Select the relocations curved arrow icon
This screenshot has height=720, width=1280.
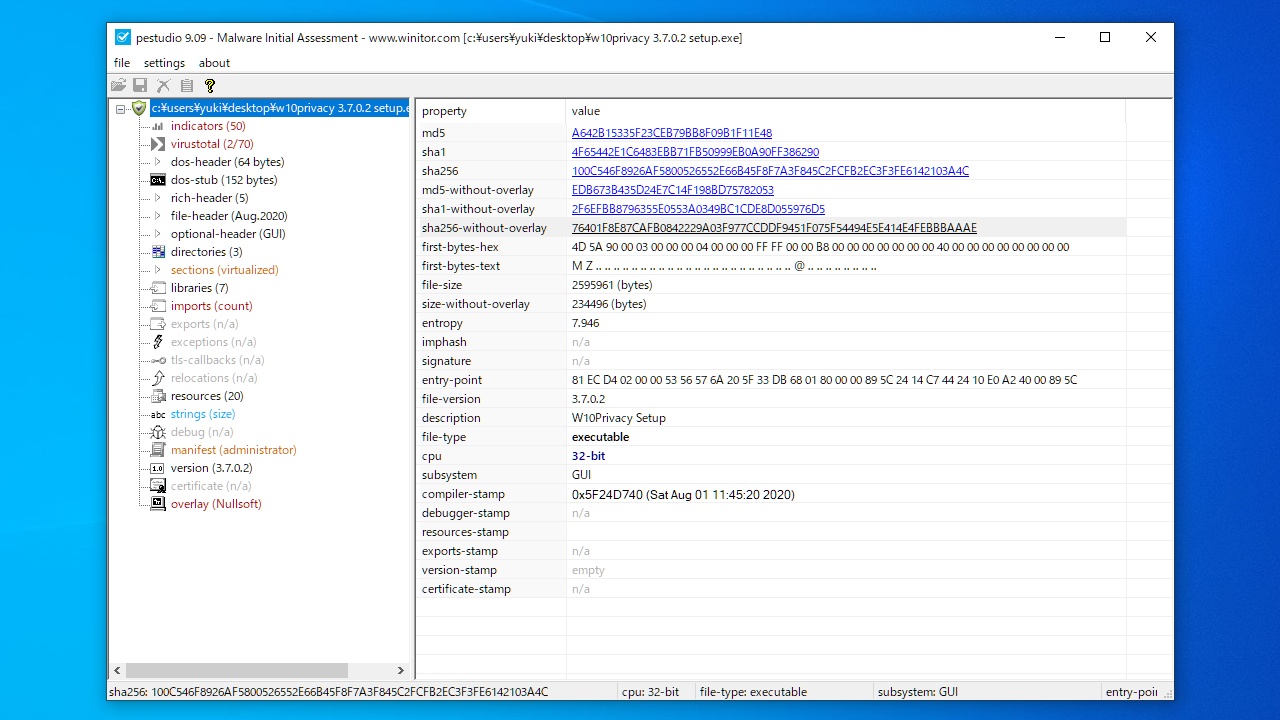[158, 378]
